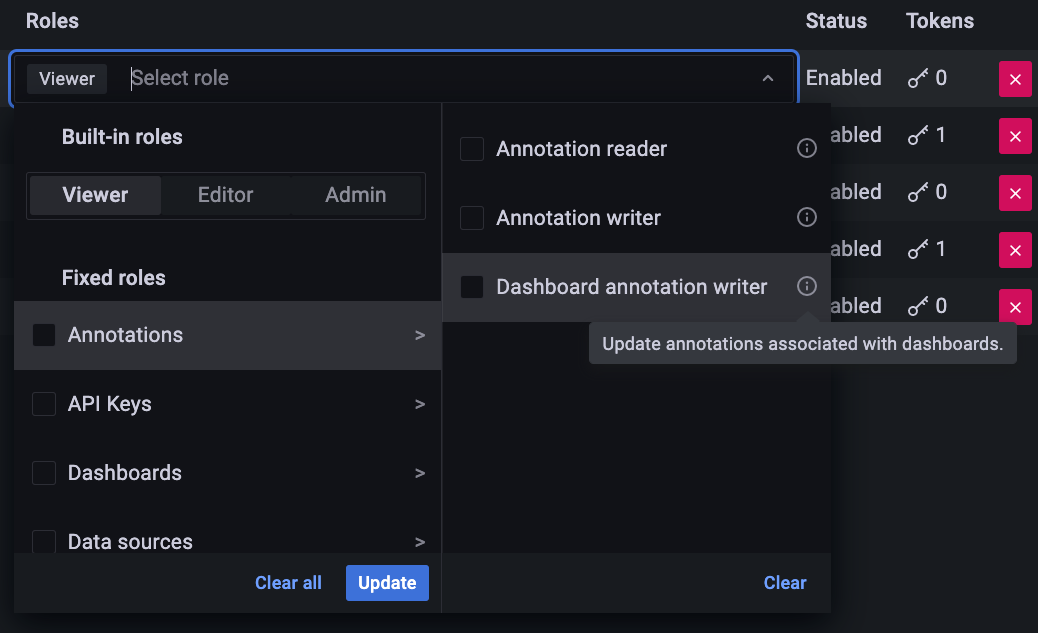Click the key icon showing 1 token, second row
This screenshot has height=633, width=1038.
(x=916, y=135)
